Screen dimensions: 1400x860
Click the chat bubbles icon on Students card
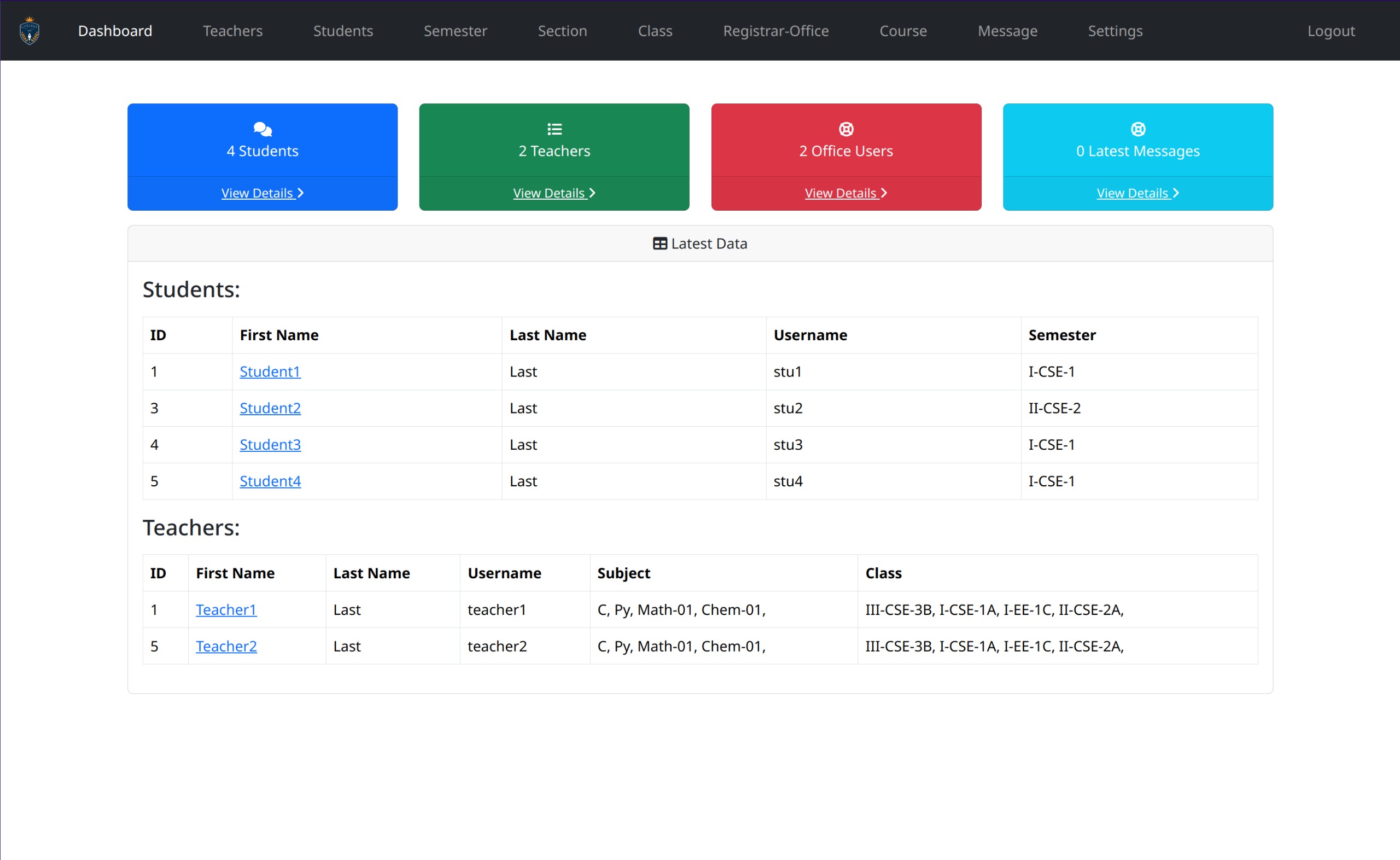(262, 129)
